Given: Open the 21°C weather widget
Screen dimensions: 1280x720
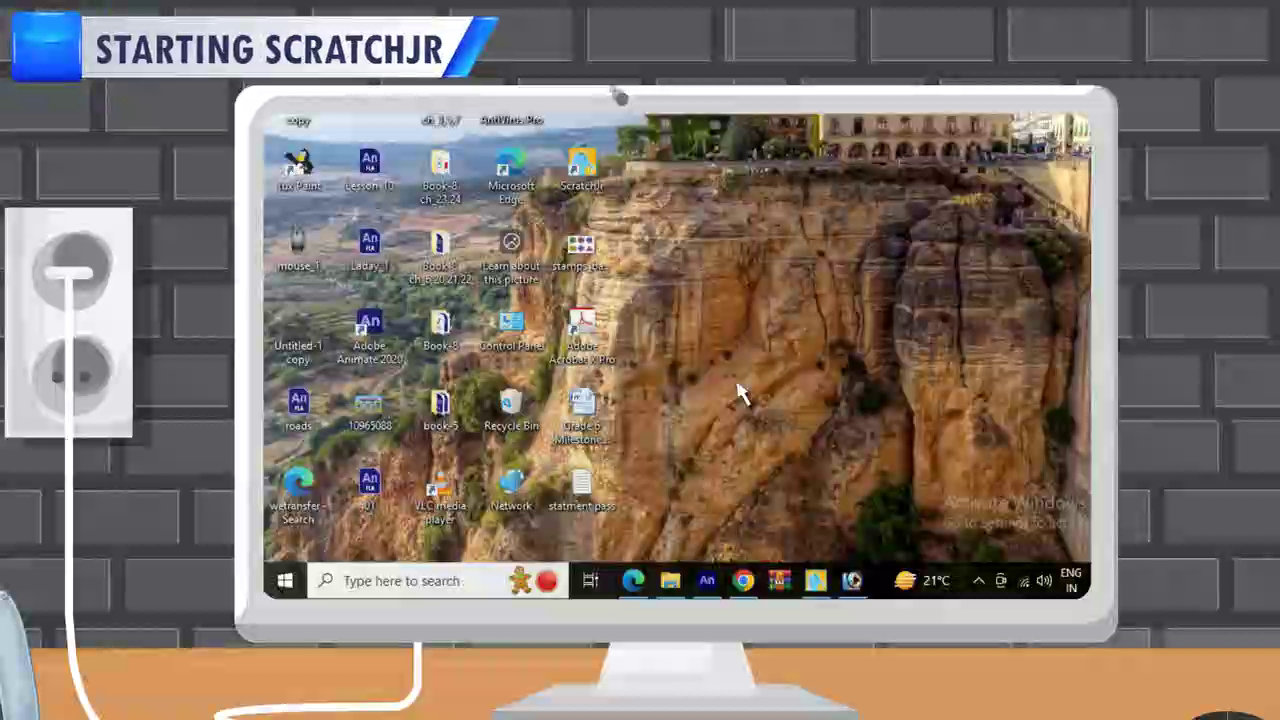Looking at the screenshot, I should 922,581.
